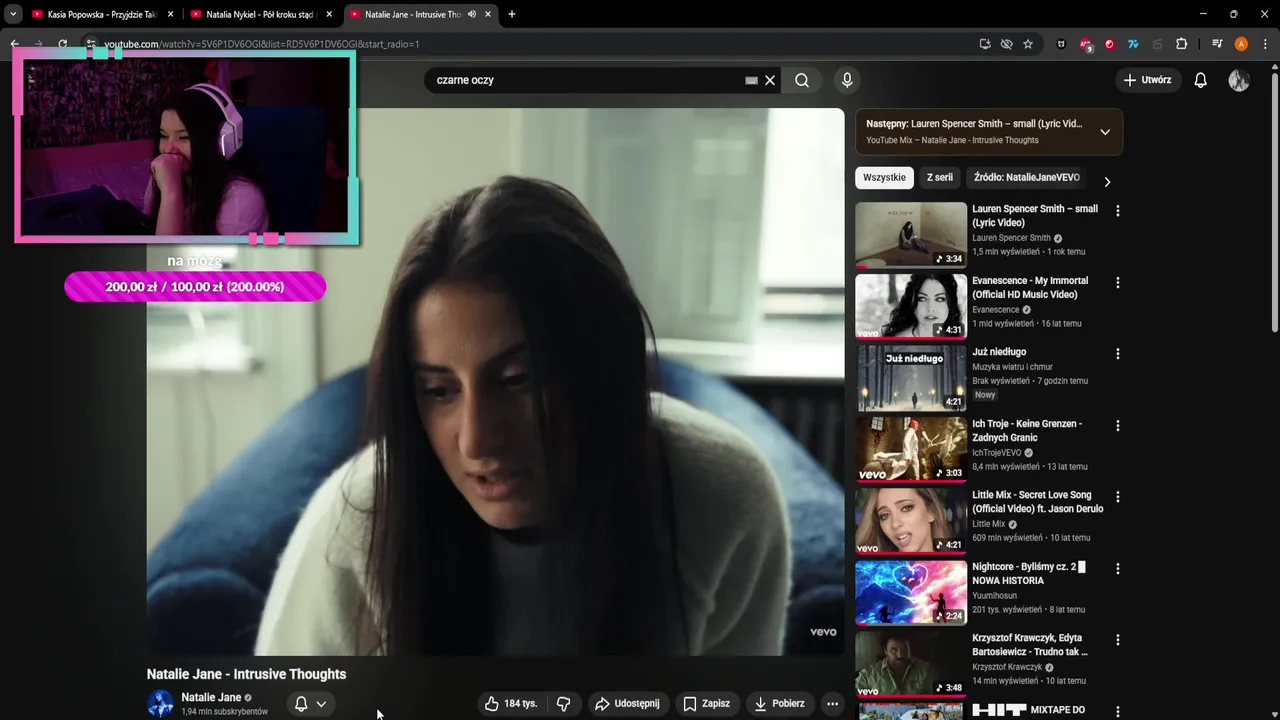Open more actions menu under the video

point(832,704)
